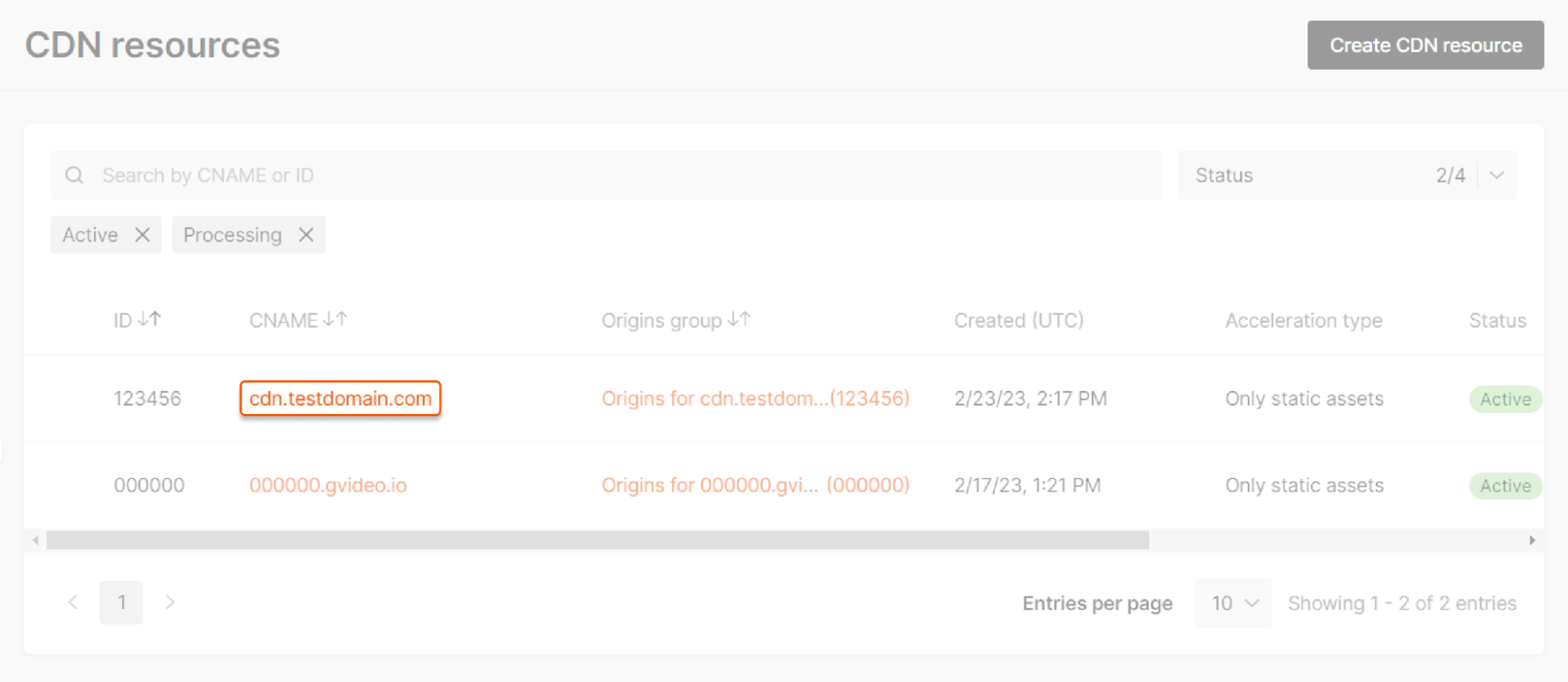Image resolution: width=1568 pixels, height=682 pixels.
Task: Sort by Origins group arrows
Action: (x=739, y=319)
